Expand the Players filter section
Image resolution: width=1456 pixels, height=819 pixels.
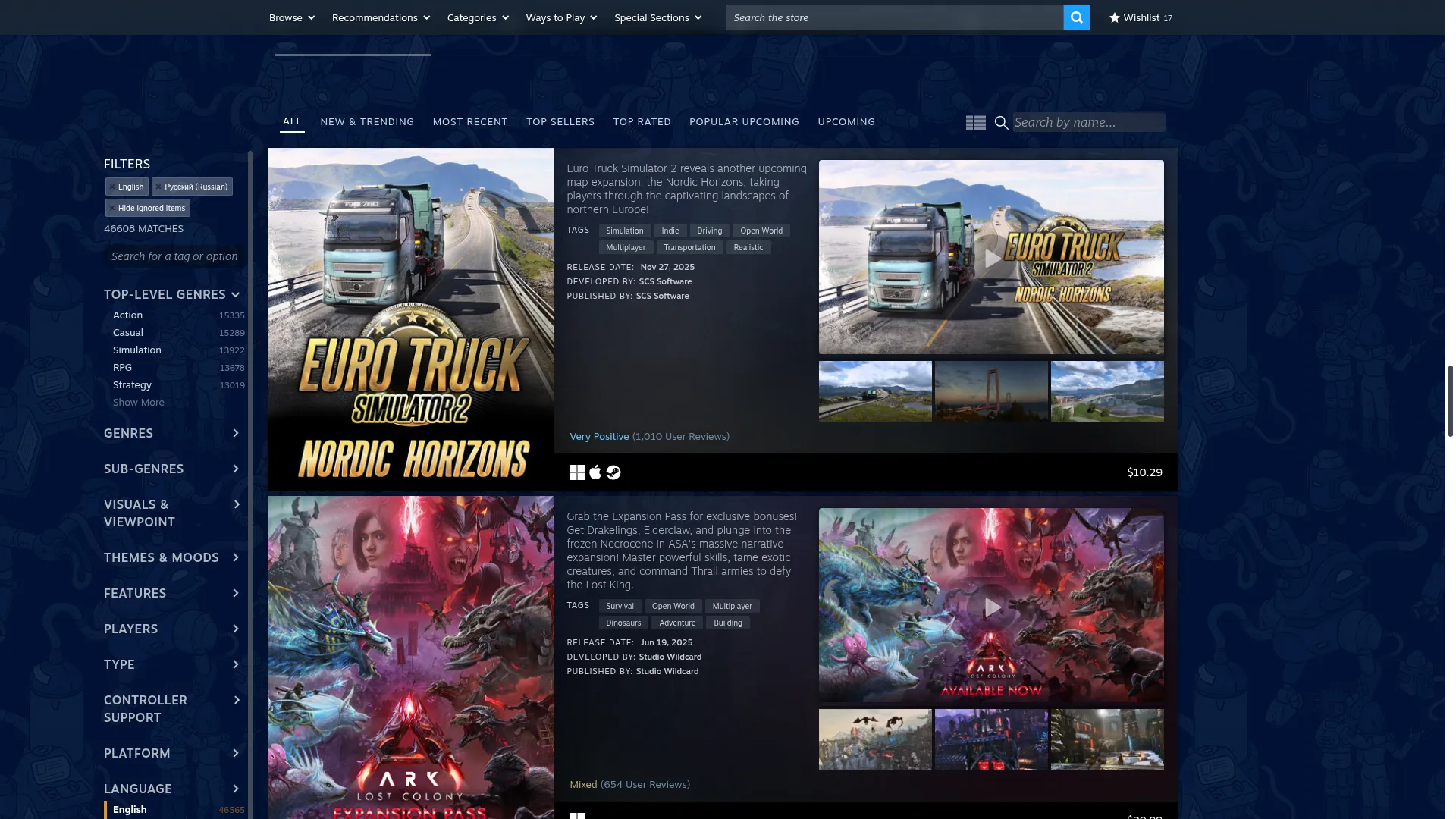(x=172, y=629)
